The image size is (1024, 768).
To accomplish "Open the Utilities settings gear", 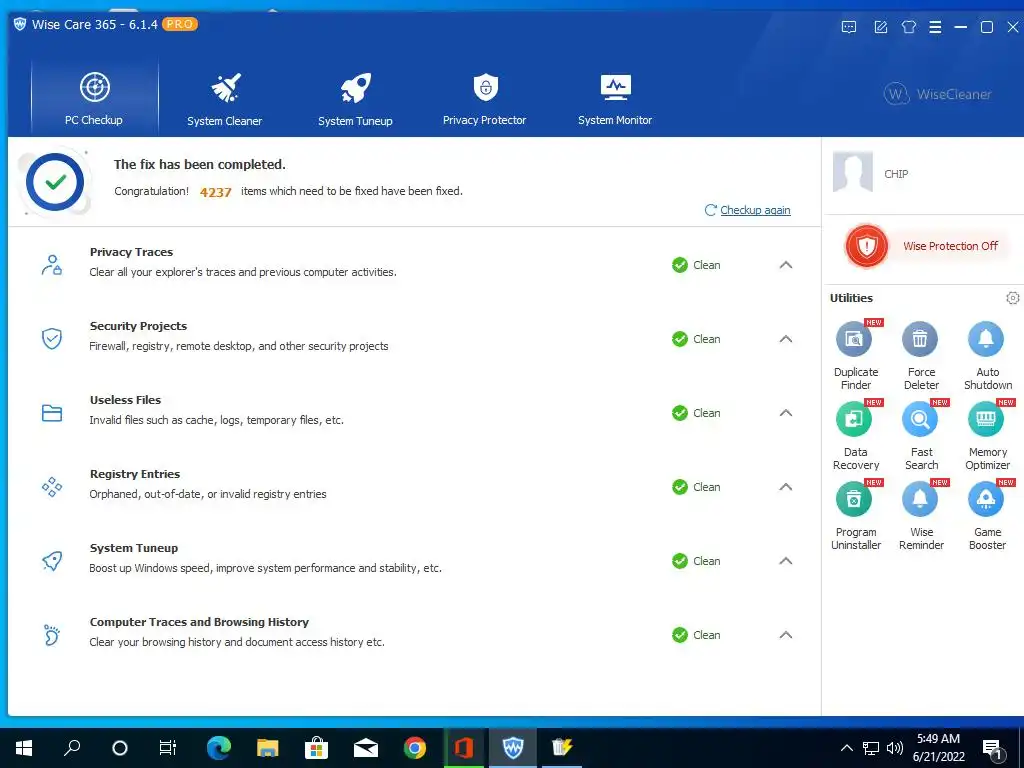I will (x=1012, y=298).
